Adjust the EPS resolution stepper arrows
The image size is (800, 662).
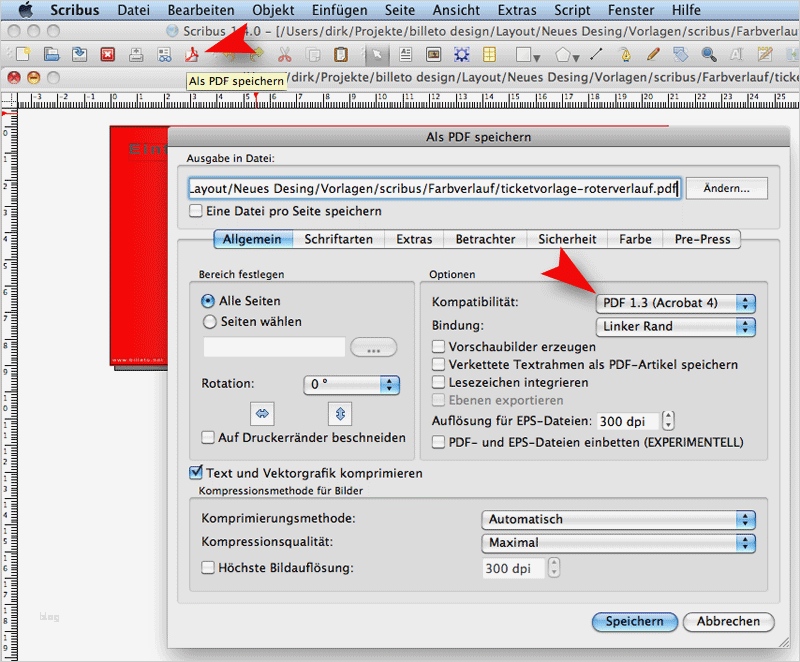[668, 421]
